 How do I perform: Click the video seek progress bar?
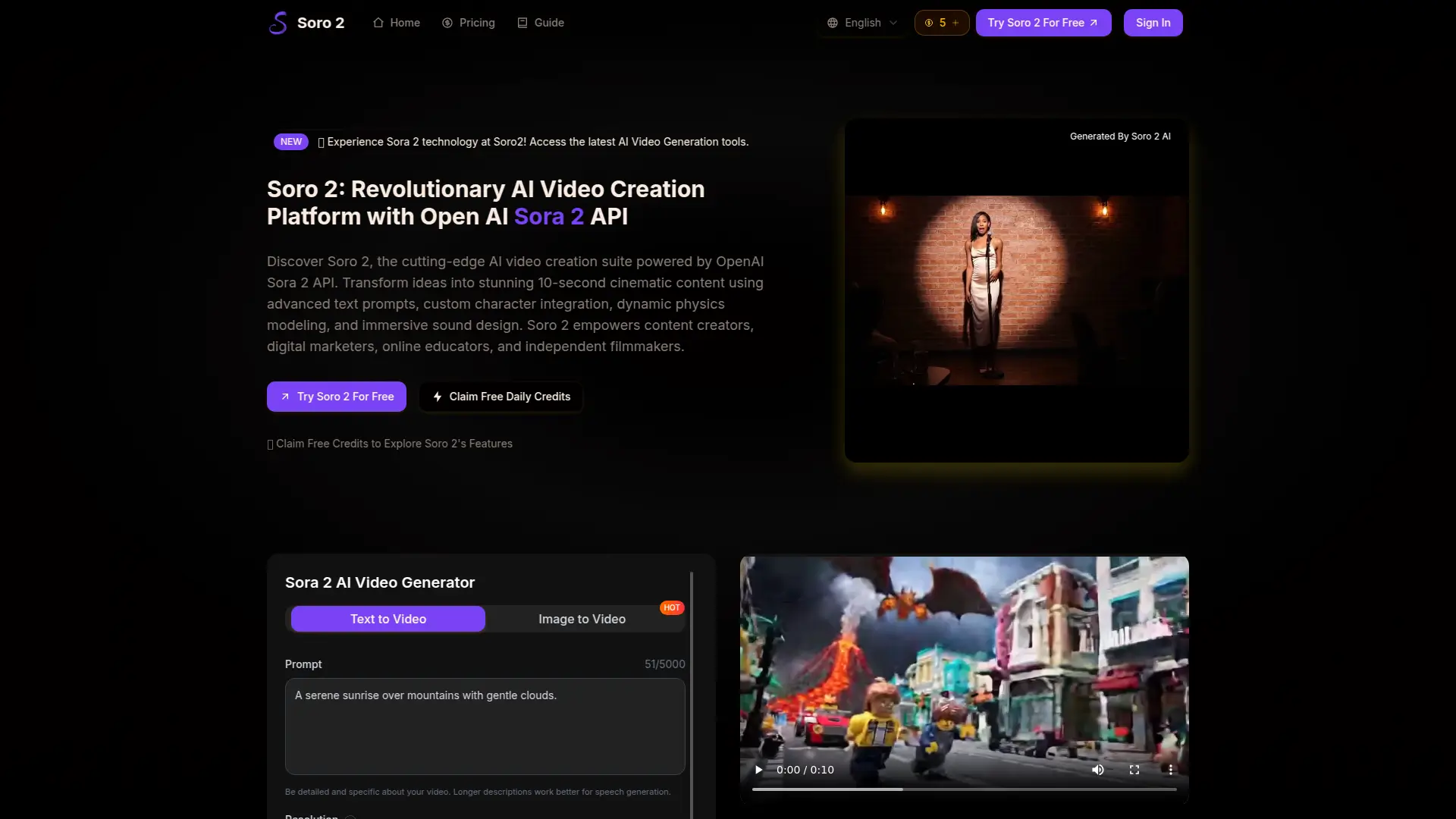pos(963,789)
